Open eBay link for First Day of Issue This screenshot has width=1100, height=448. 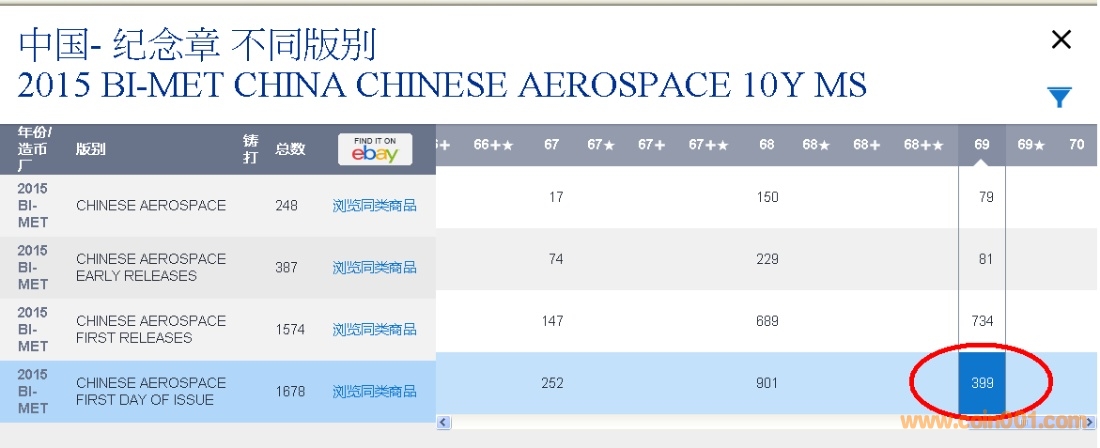pos(374,391)
